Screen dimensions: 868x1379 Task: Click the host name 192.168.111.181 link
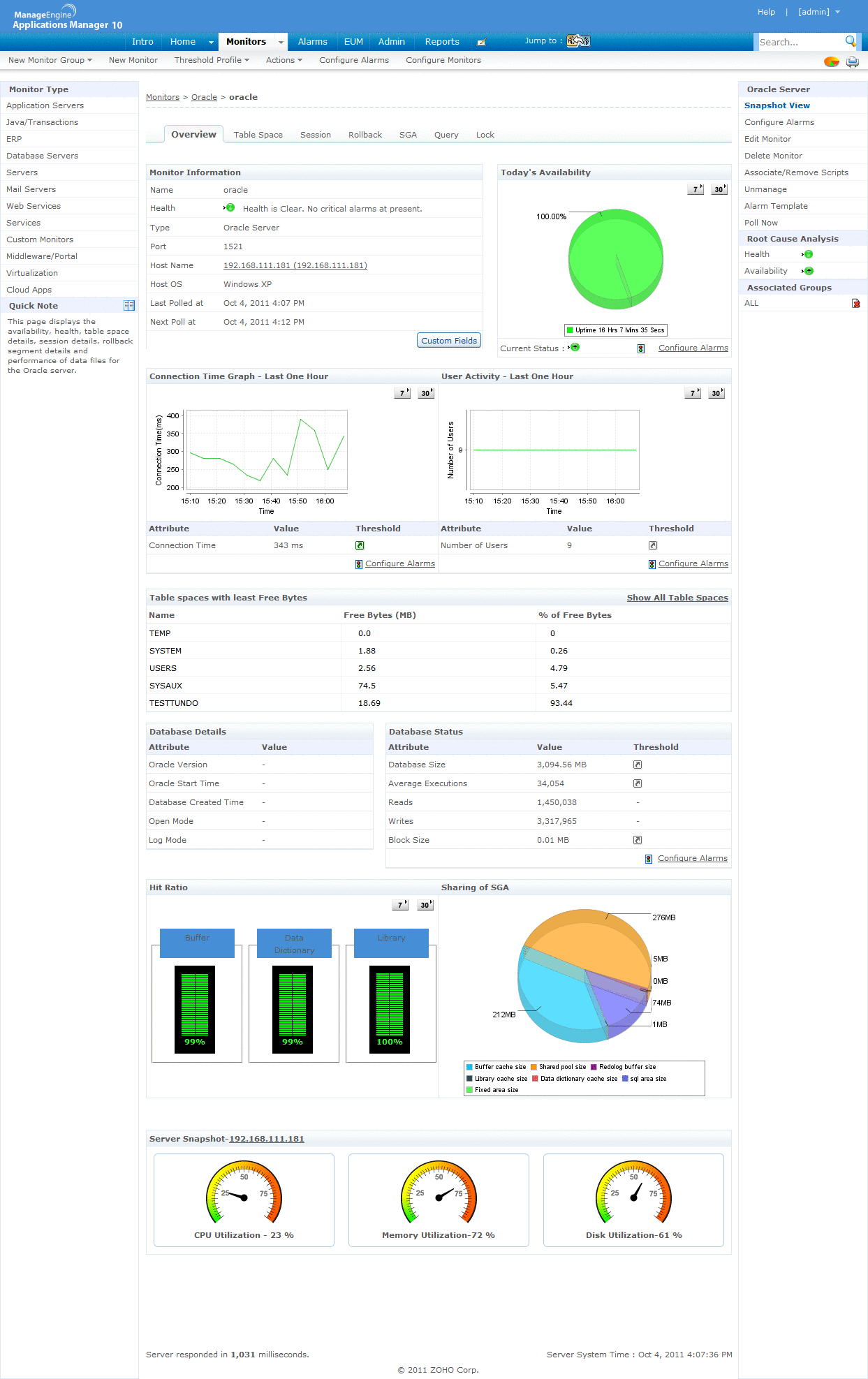point(295,265)
